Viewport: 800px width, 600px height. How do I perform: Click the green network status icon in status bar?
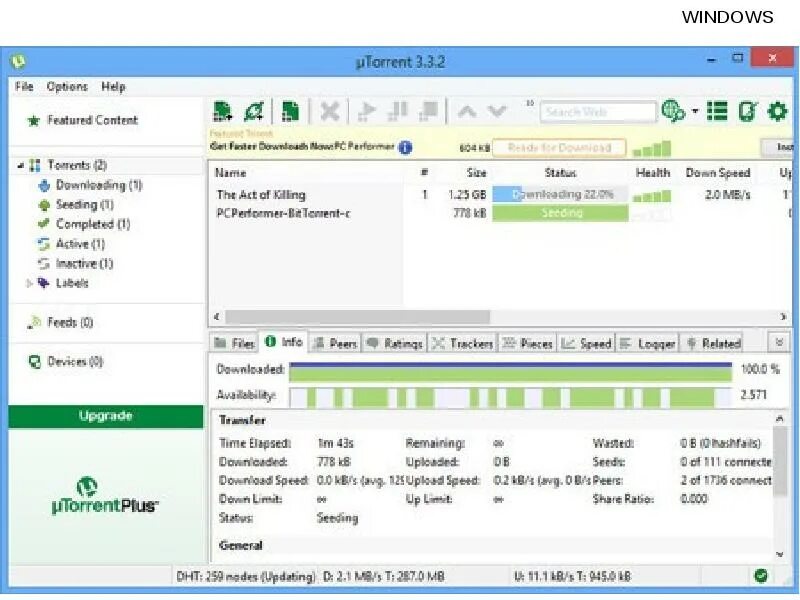tap(761, 576)
